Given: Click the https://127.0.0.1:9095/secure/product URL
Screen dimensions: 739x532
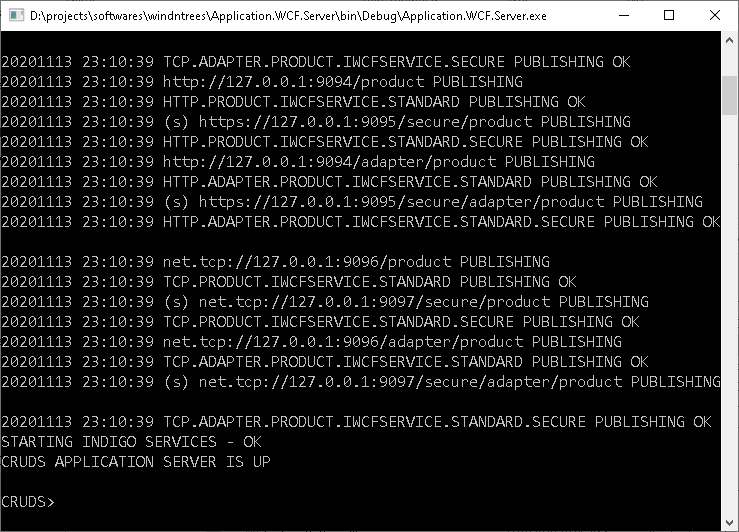Looking at the screenshot, I should pos(365,122).
